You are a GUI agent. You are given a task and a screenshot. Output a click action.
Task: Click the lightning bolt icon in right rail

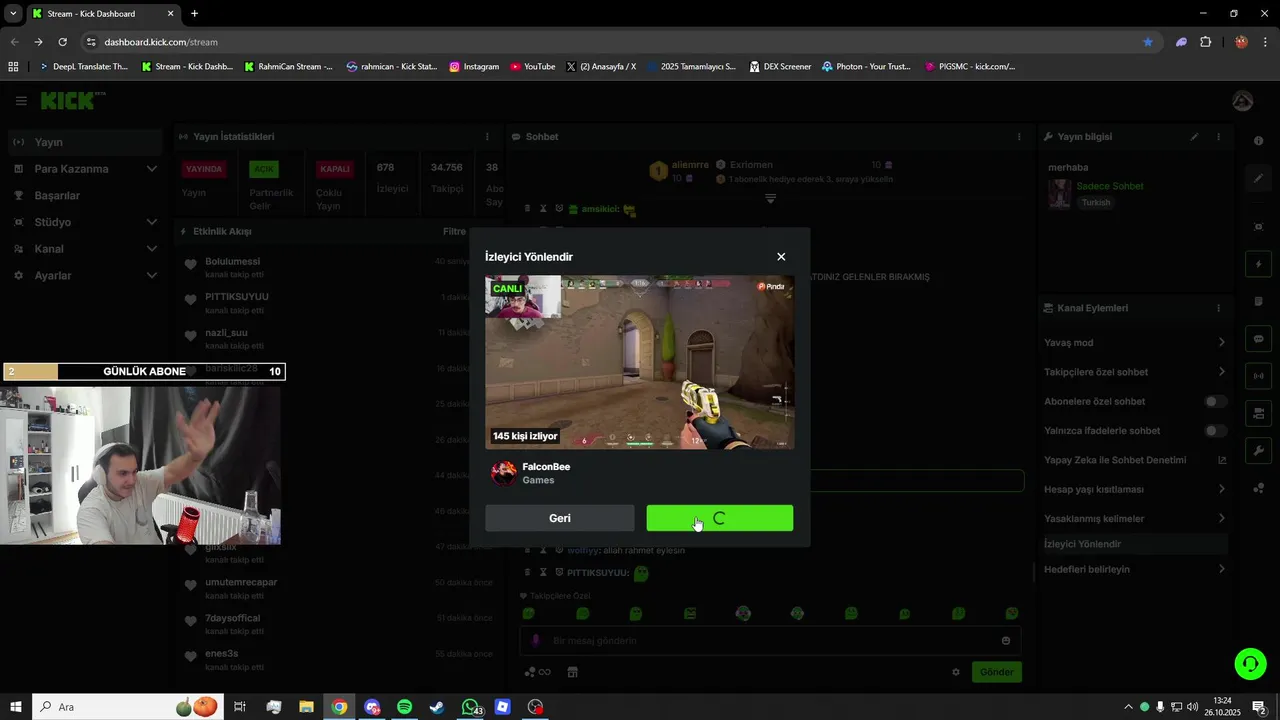click(1258, 265)
